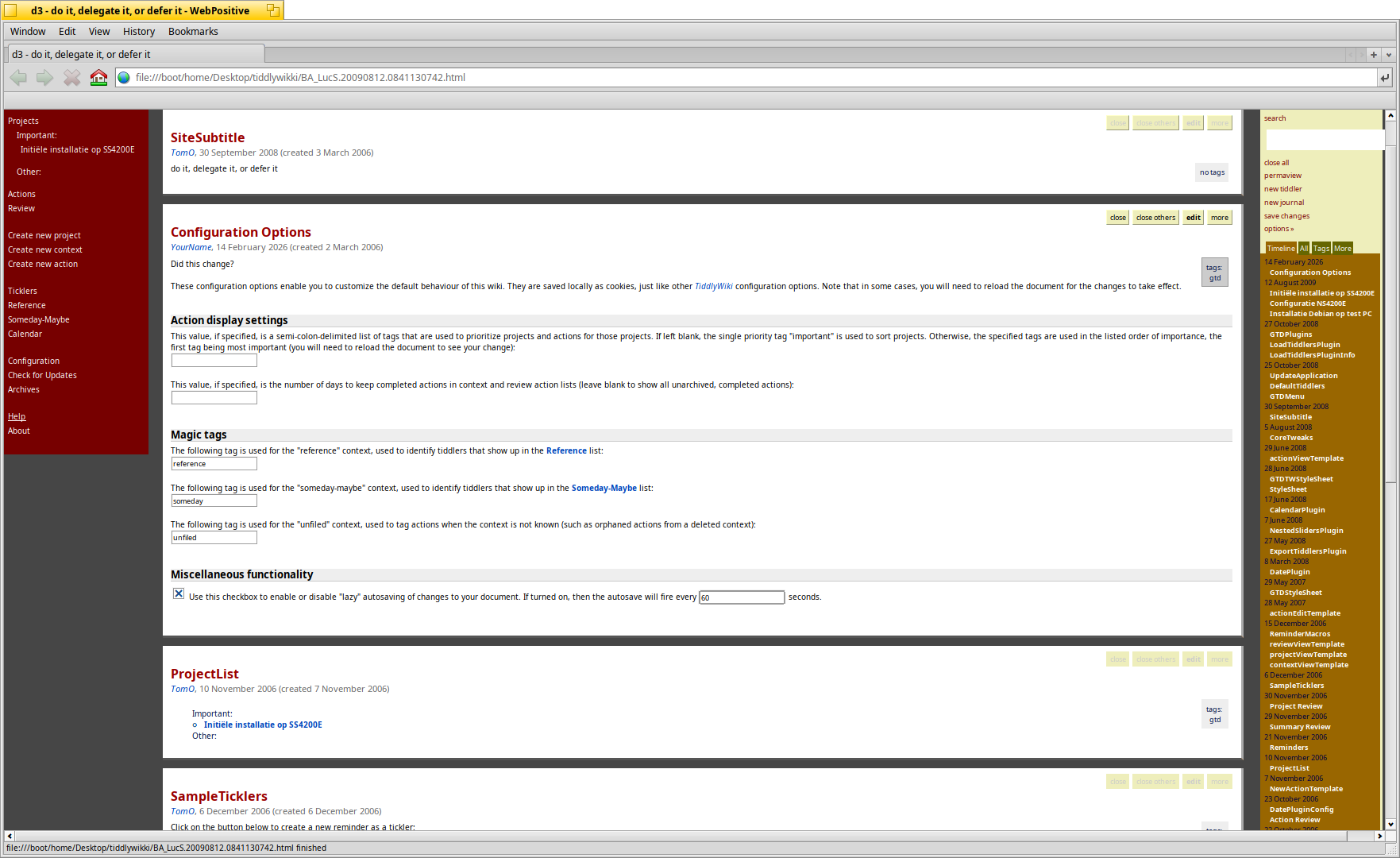Switch to the Tags sidebar tab
This screenshot has width=1400, height=858.
click(1321, 249)
